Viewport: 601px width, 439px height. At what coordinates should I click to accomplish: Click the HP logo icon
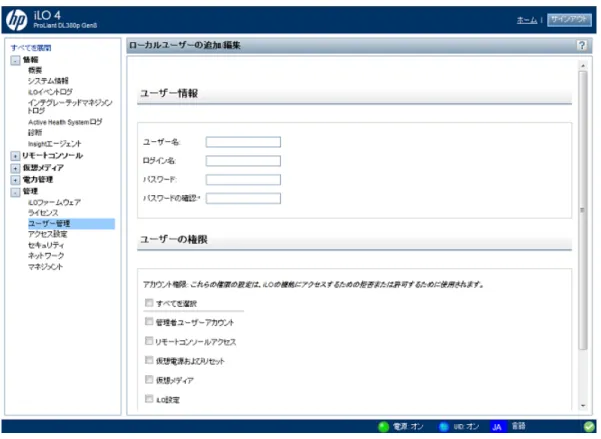tap(16, 20)
